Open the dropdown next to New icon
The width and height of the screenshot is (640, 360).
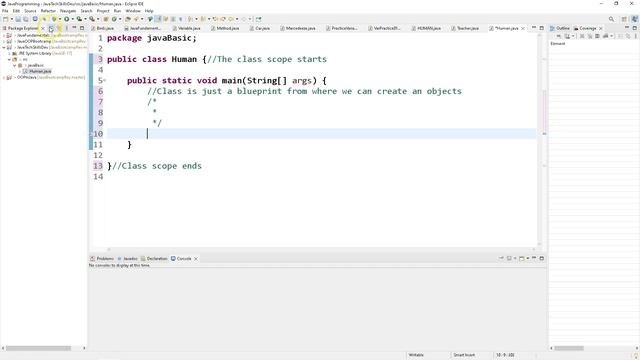11,19
